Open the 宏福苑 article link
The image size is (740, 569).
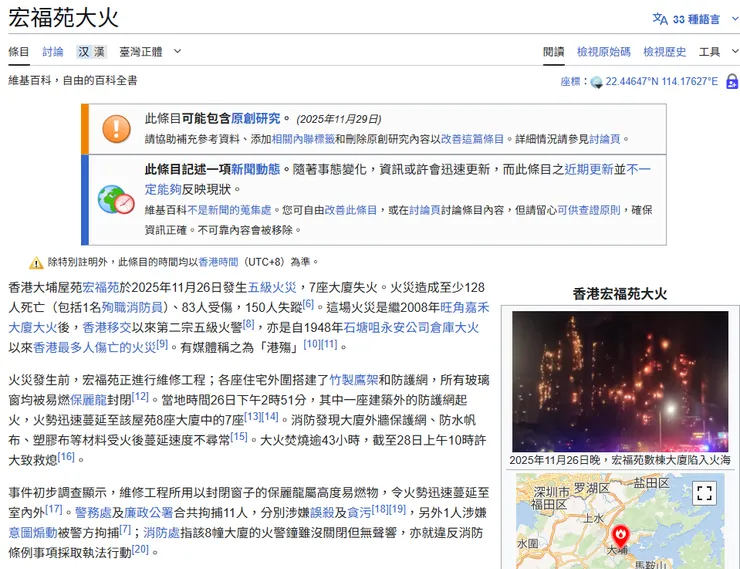click(x=101, y=287)
